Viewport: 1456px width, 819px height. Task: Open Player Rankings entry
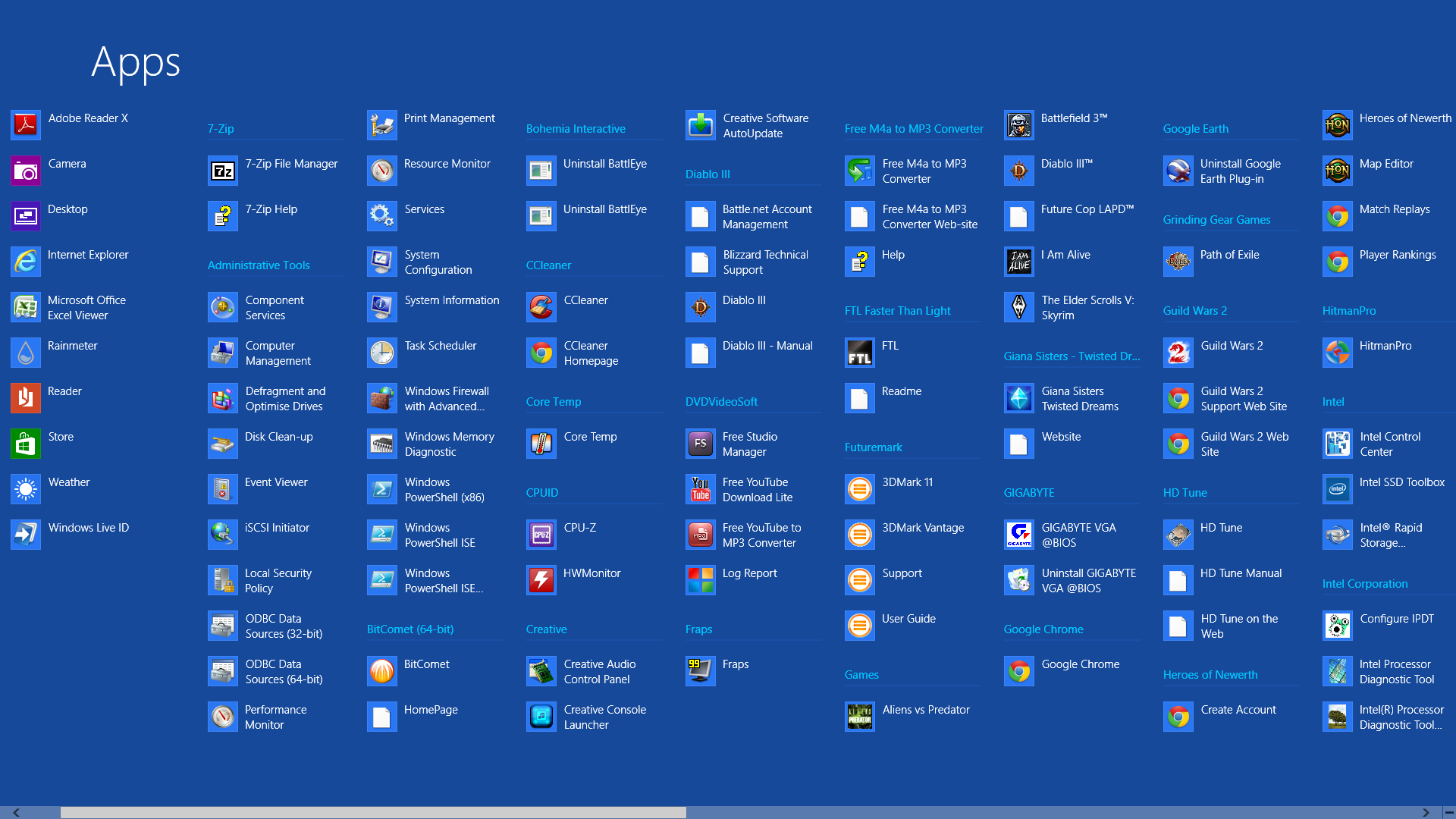click(x=1379, y=262)
